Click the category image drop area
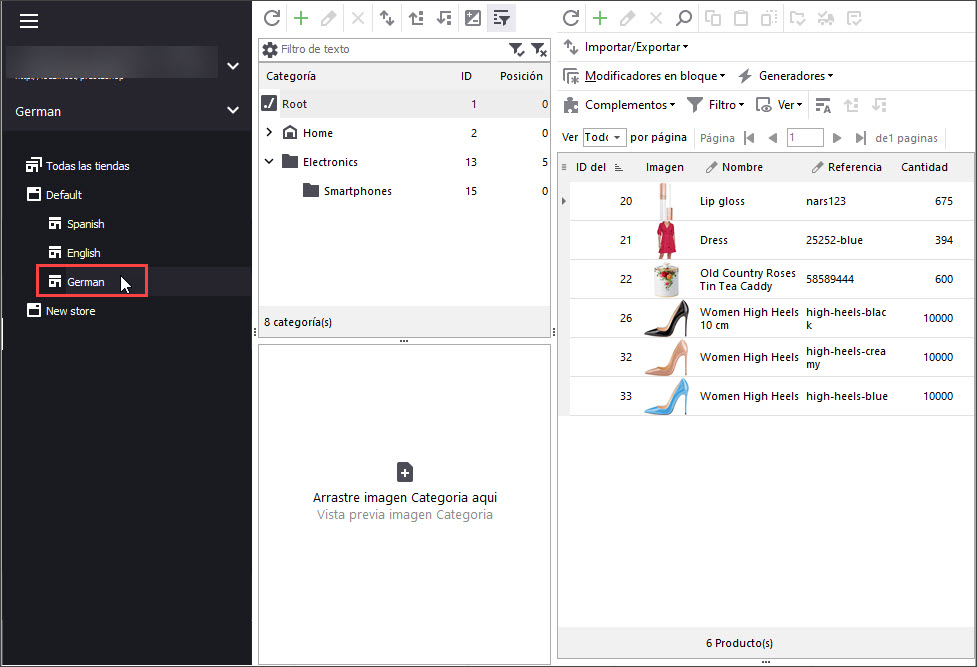 (x=404, y=504)
